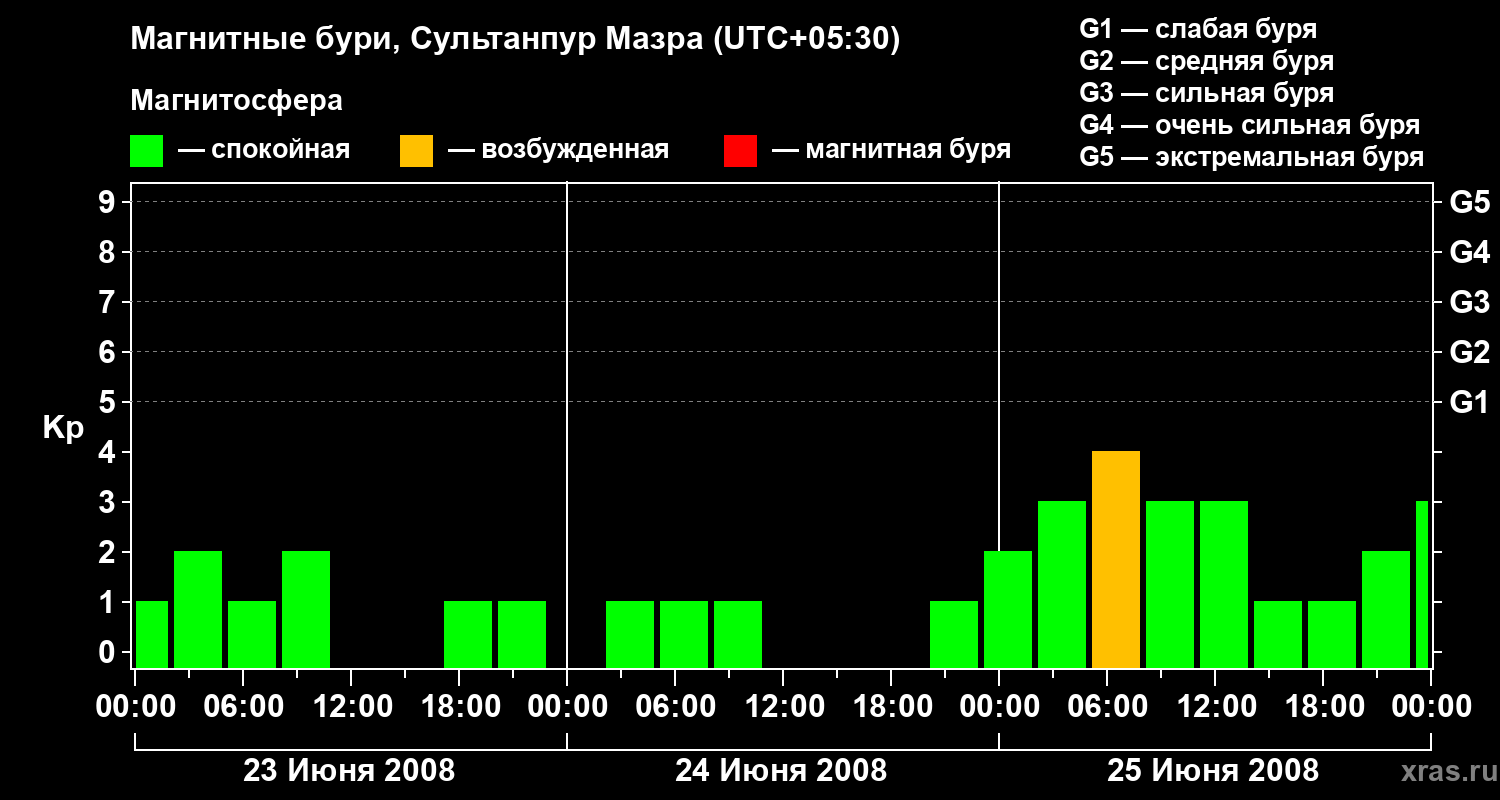Click the Kp 1 bar at 21:00 on 24 June
Viewport: 1500px width, 800px height.
[954, 635]
